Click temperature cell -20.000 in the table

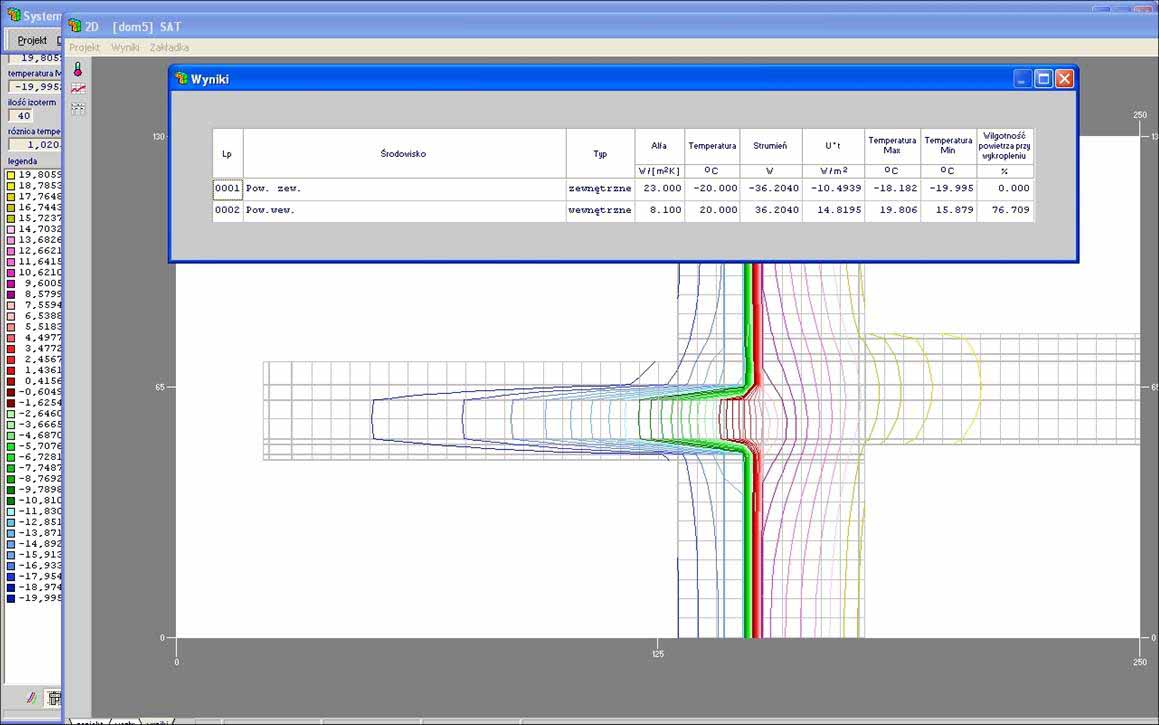[x=713, y=188]
